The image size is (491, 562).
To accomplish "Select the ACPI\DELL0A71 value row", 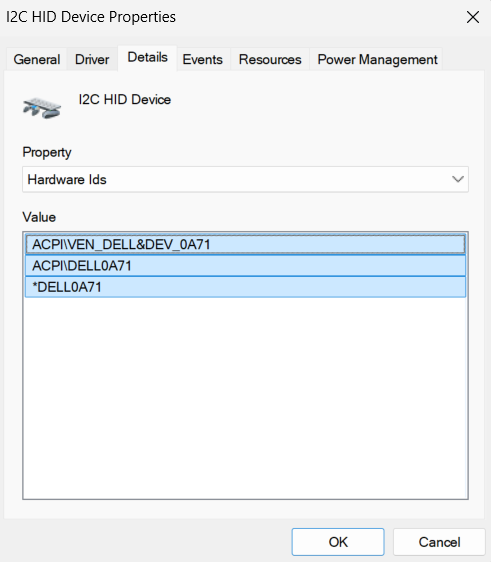I will click(x=246, y=266).
